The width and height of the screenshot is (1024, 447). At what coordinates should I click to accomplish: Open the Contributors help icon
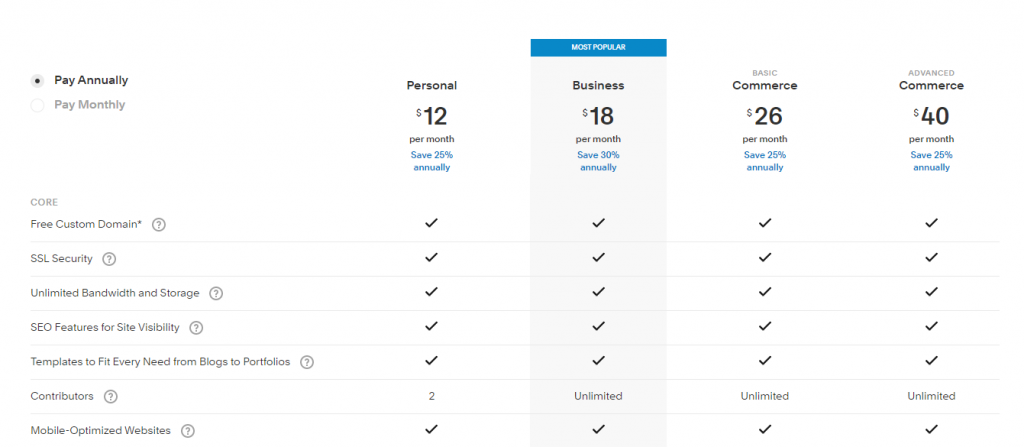tap(110, 396)
